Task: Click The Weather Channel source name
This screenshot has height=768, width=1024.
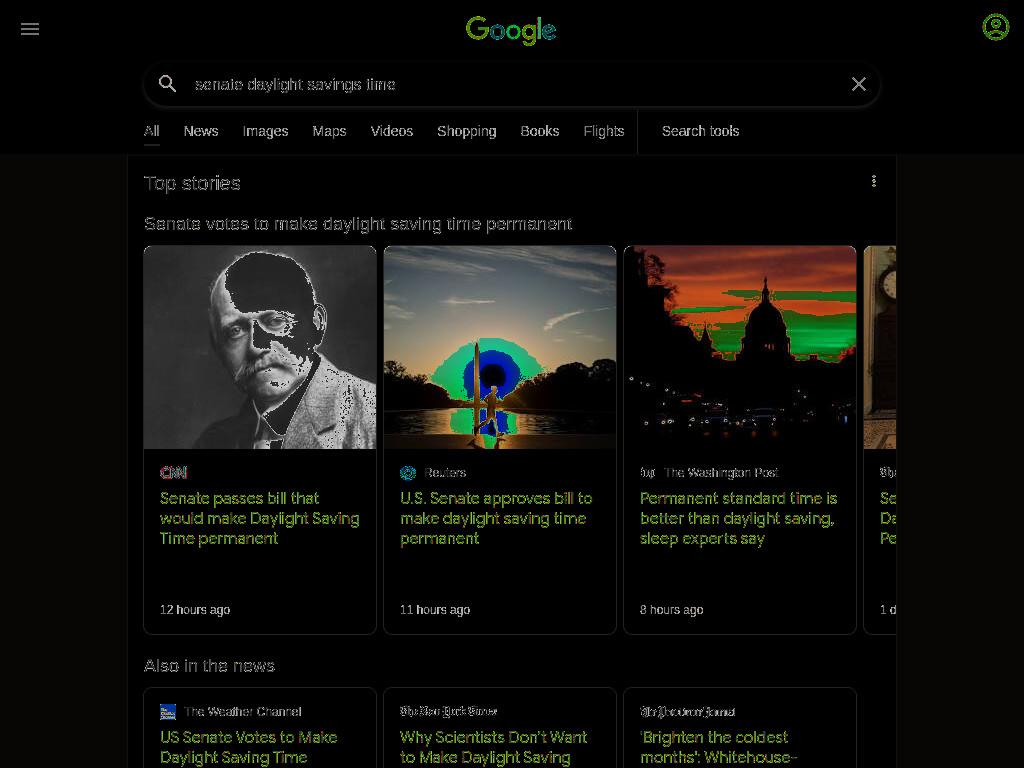Action: (x=242, y=711)
